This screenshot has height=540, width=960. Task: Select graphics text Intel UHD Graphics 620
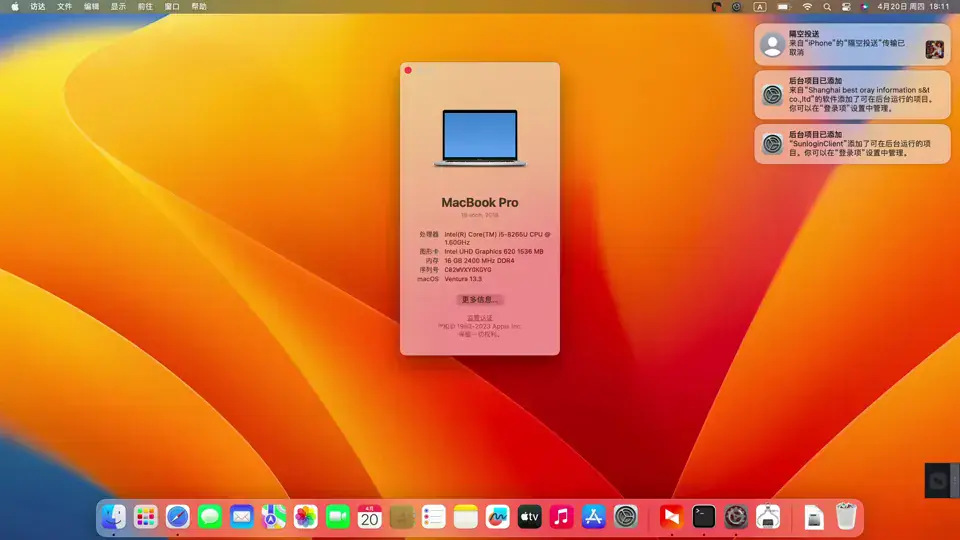point(493,252)
